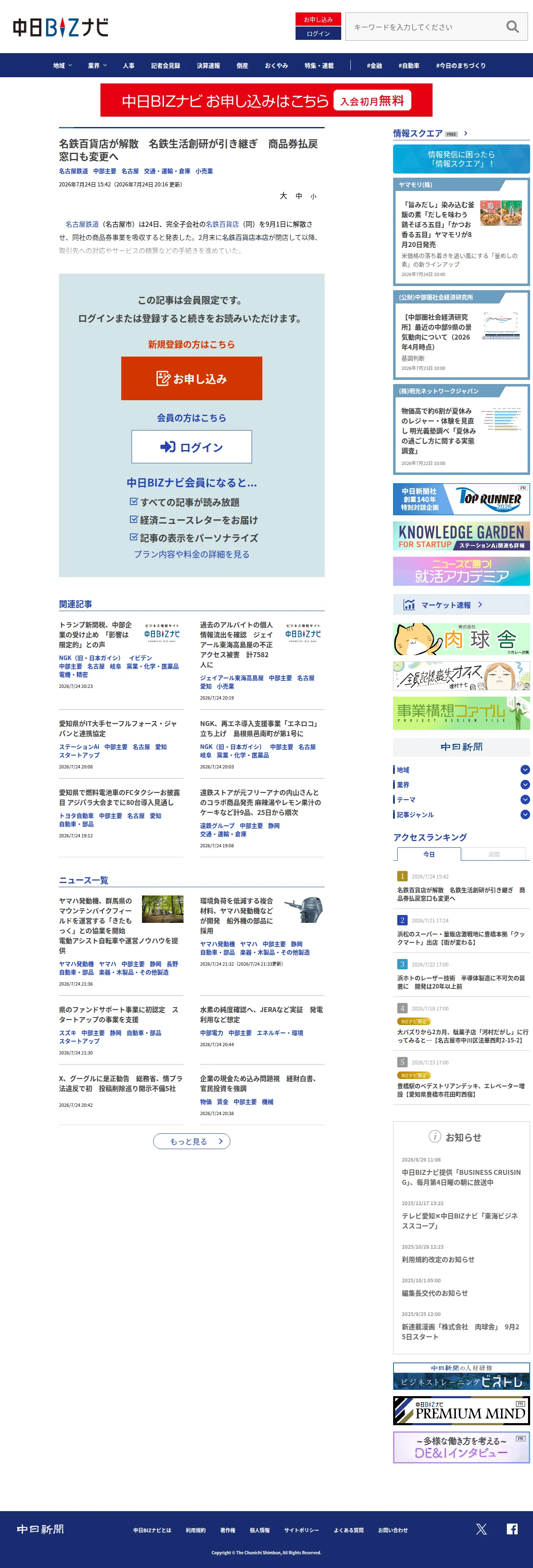Select the medium 中 font size option
Viewport: 533px width, 1568px height.
point(299,196)
